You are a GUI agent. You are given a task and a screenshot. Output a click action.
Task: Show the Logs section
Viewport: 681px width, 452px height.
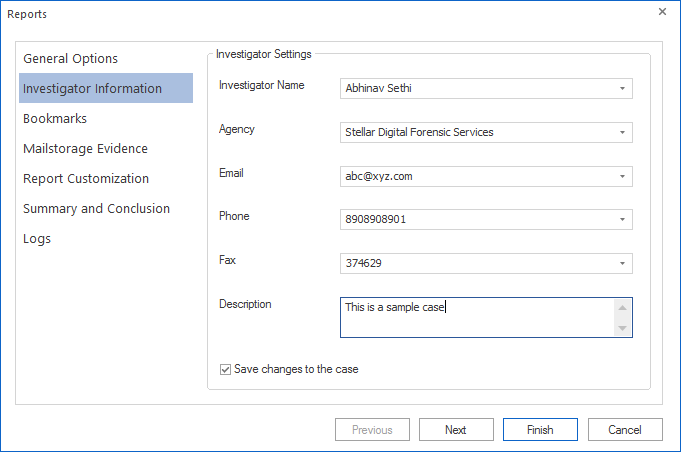pos(37,239)
